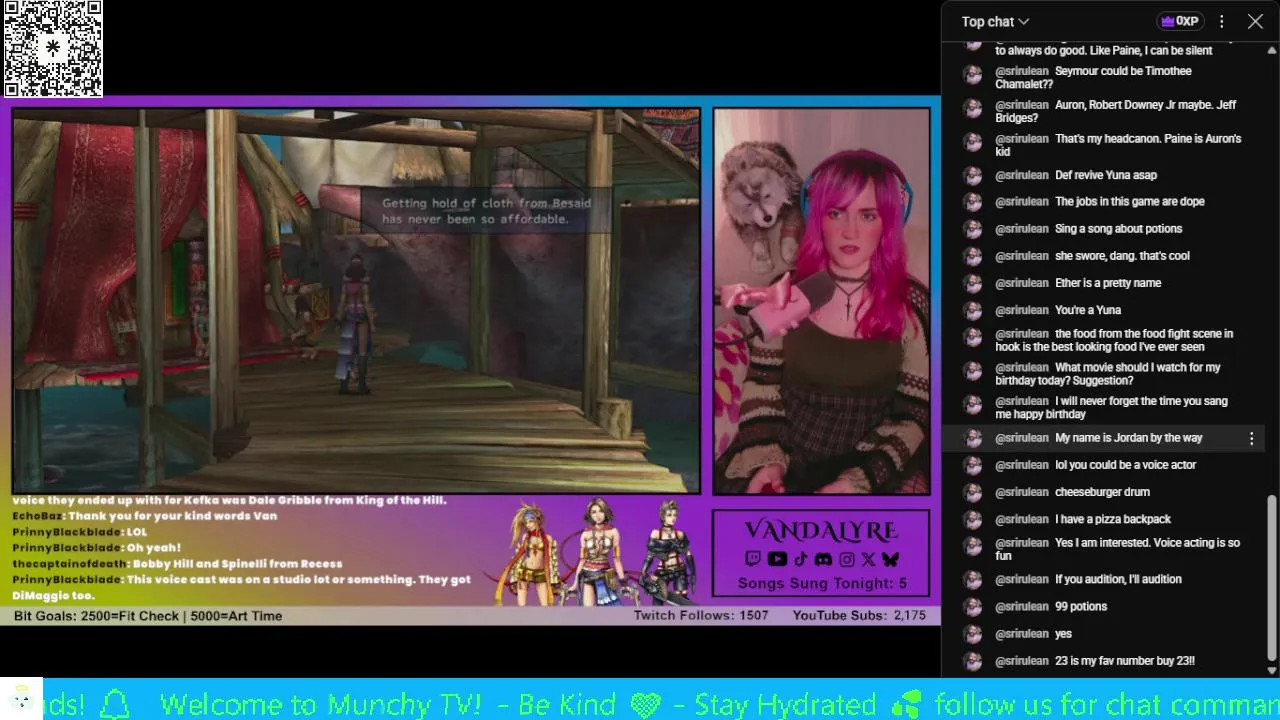The width and height of the screenshot is (1280, 720).
Task: Click the bell icon in bottom ticker
Action: 115,703
